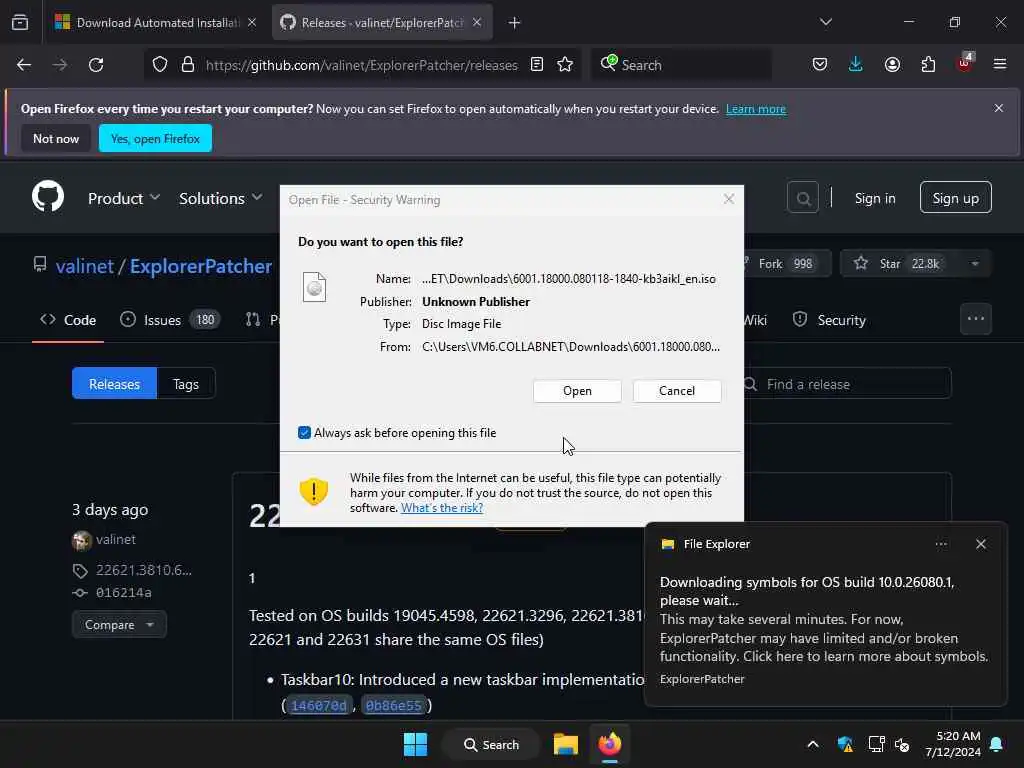This screenshot has height=768, width=1024.
Task: Save the page to Pocket
Action: (x=820, y=65)
